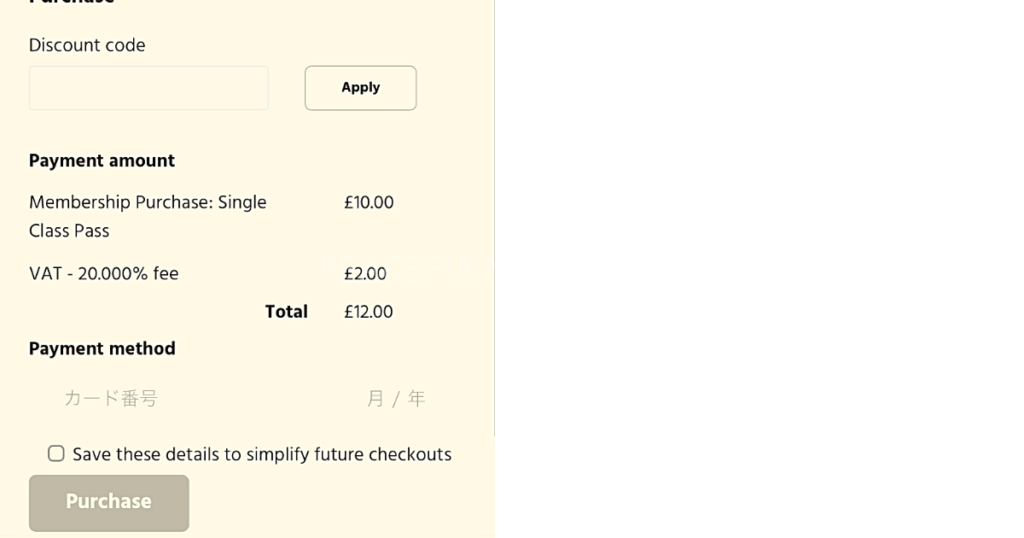Click the "Payment method" heading

102,349
